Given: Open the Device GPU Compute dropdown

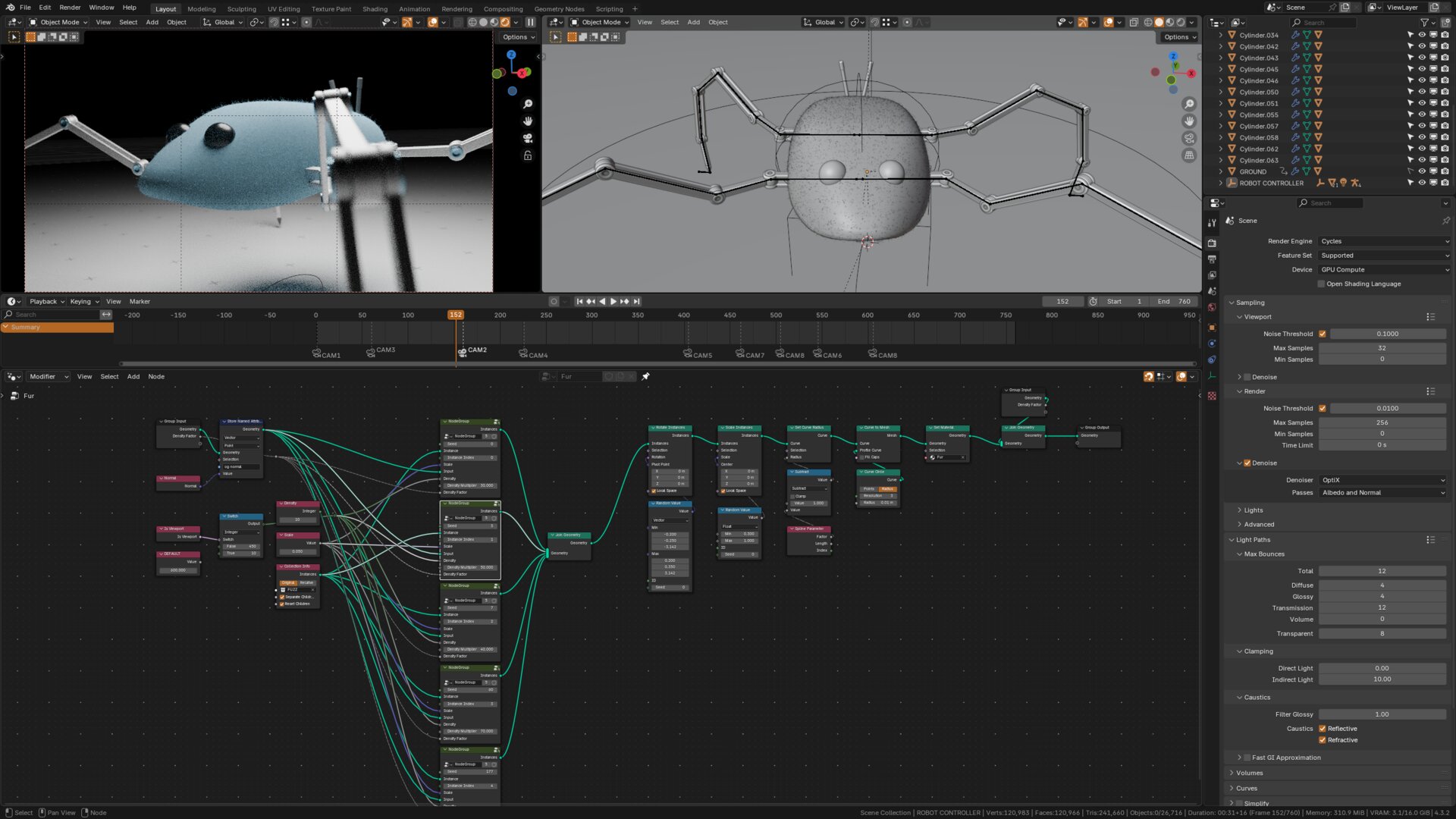Looking at the screenshot, I should [1385, 269].
